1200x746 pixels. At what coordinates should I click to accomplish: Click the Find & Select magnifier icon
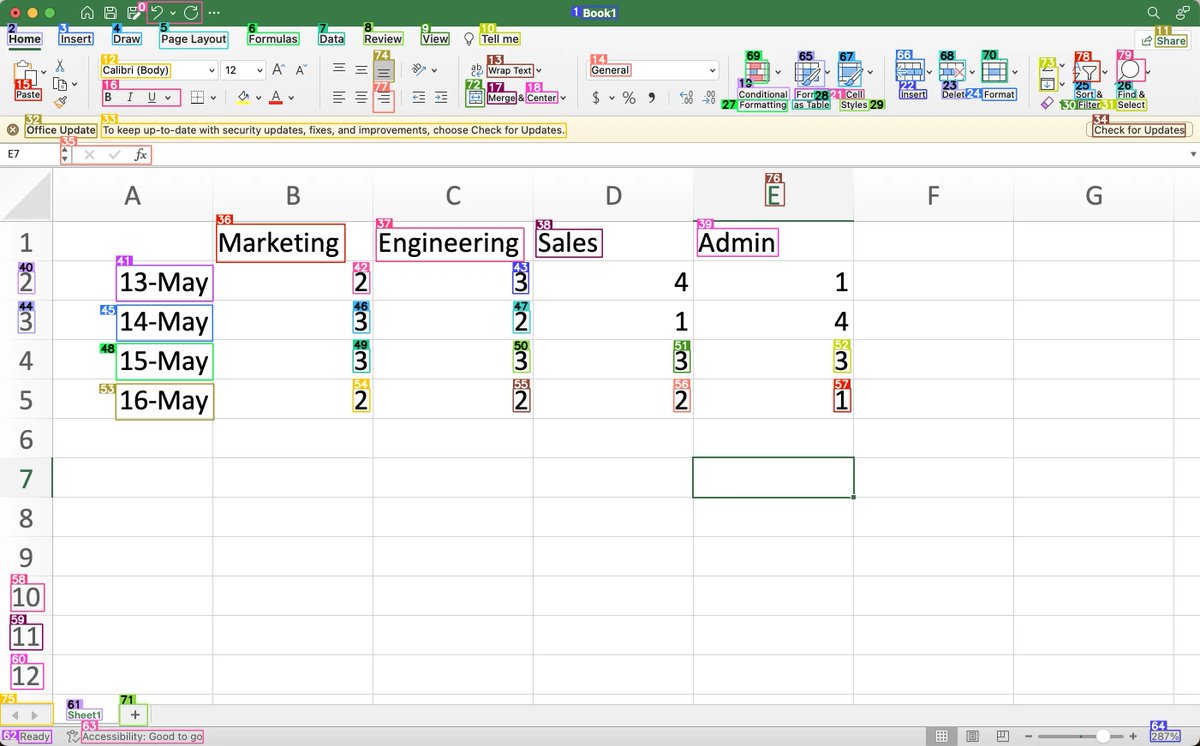(x=1130, y=71)
